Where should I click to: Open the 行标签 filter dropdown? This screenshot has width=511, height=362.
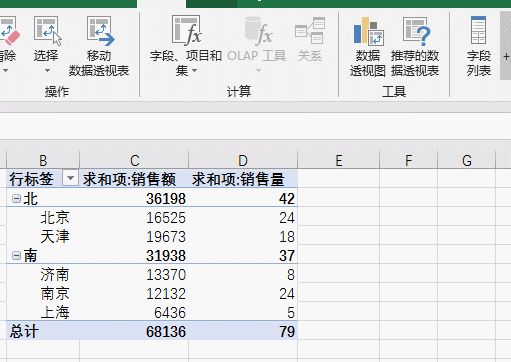70,178
